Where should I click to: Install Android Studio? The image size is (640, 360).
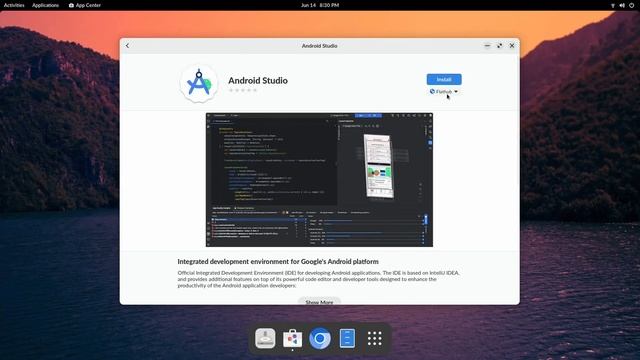click(444, 79)
